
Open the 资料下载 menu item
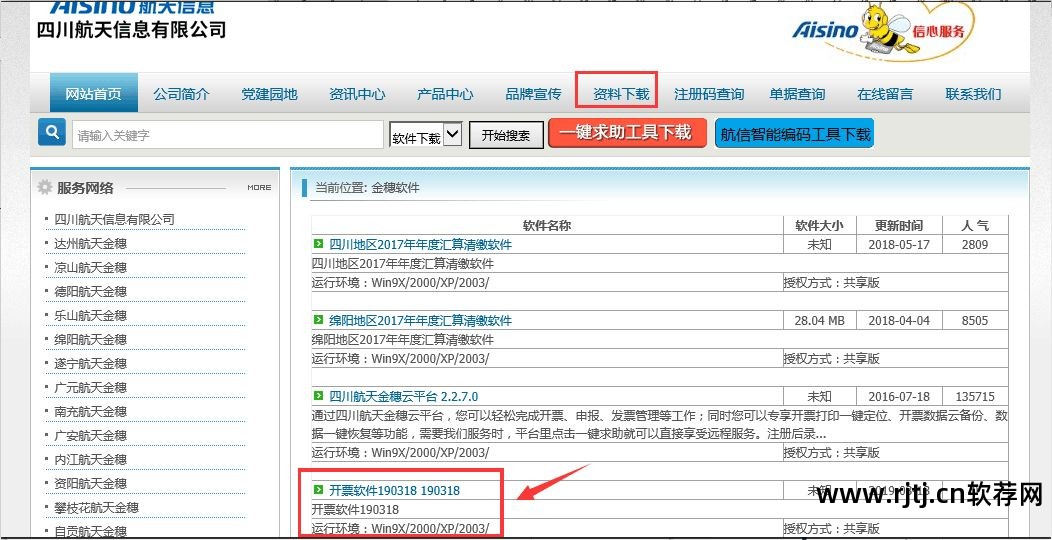click(621, 94)
